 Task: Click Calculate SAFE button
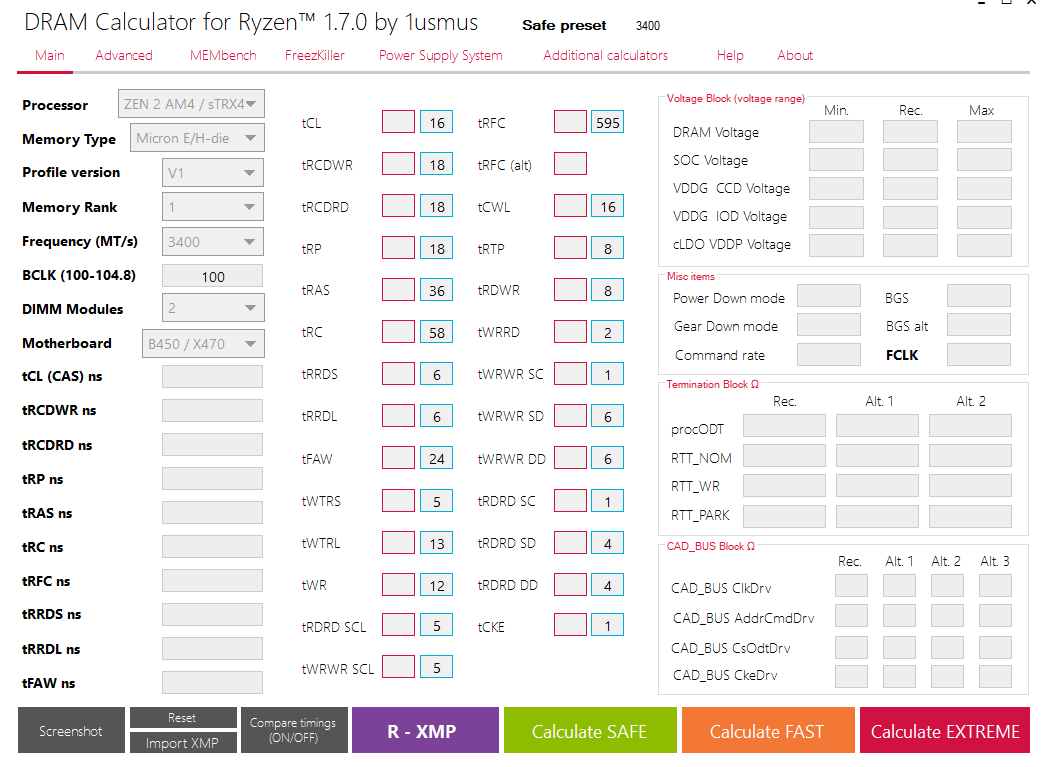pos(590,730)
